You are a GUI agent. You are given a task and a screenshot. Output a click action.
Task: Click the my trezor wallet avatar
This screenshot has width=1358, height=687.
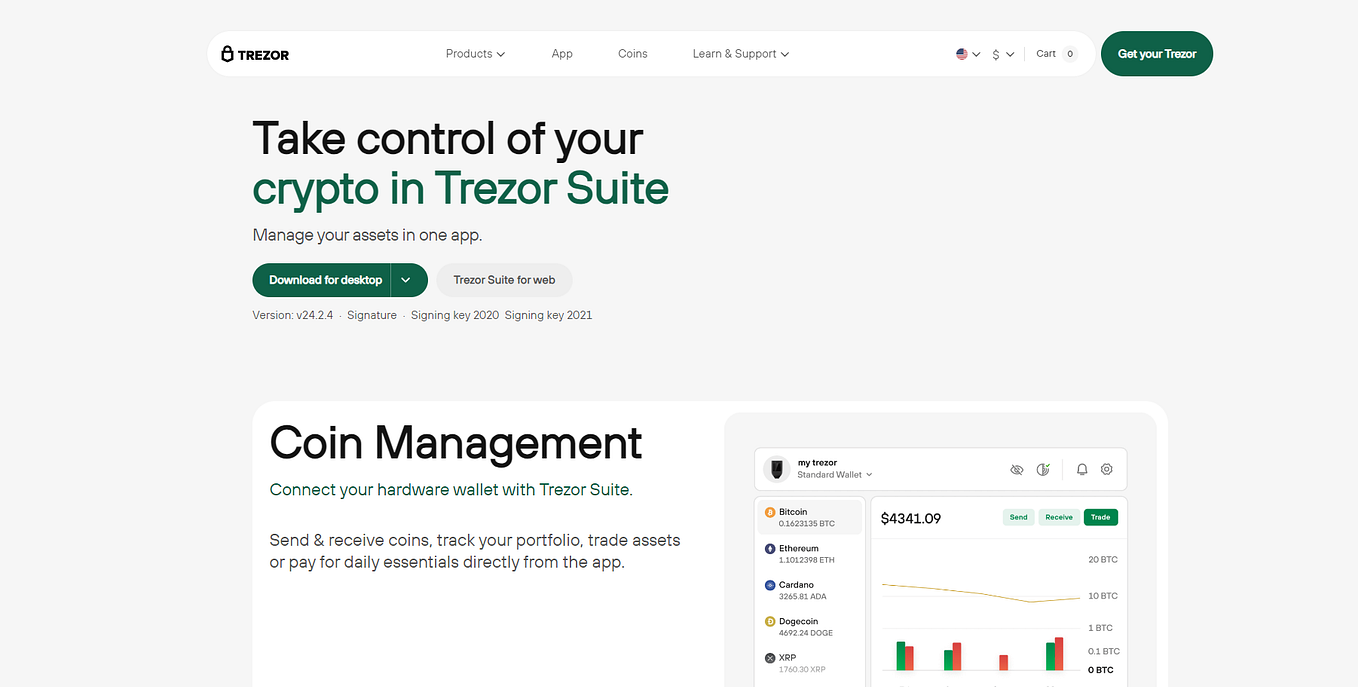(776, 468)
